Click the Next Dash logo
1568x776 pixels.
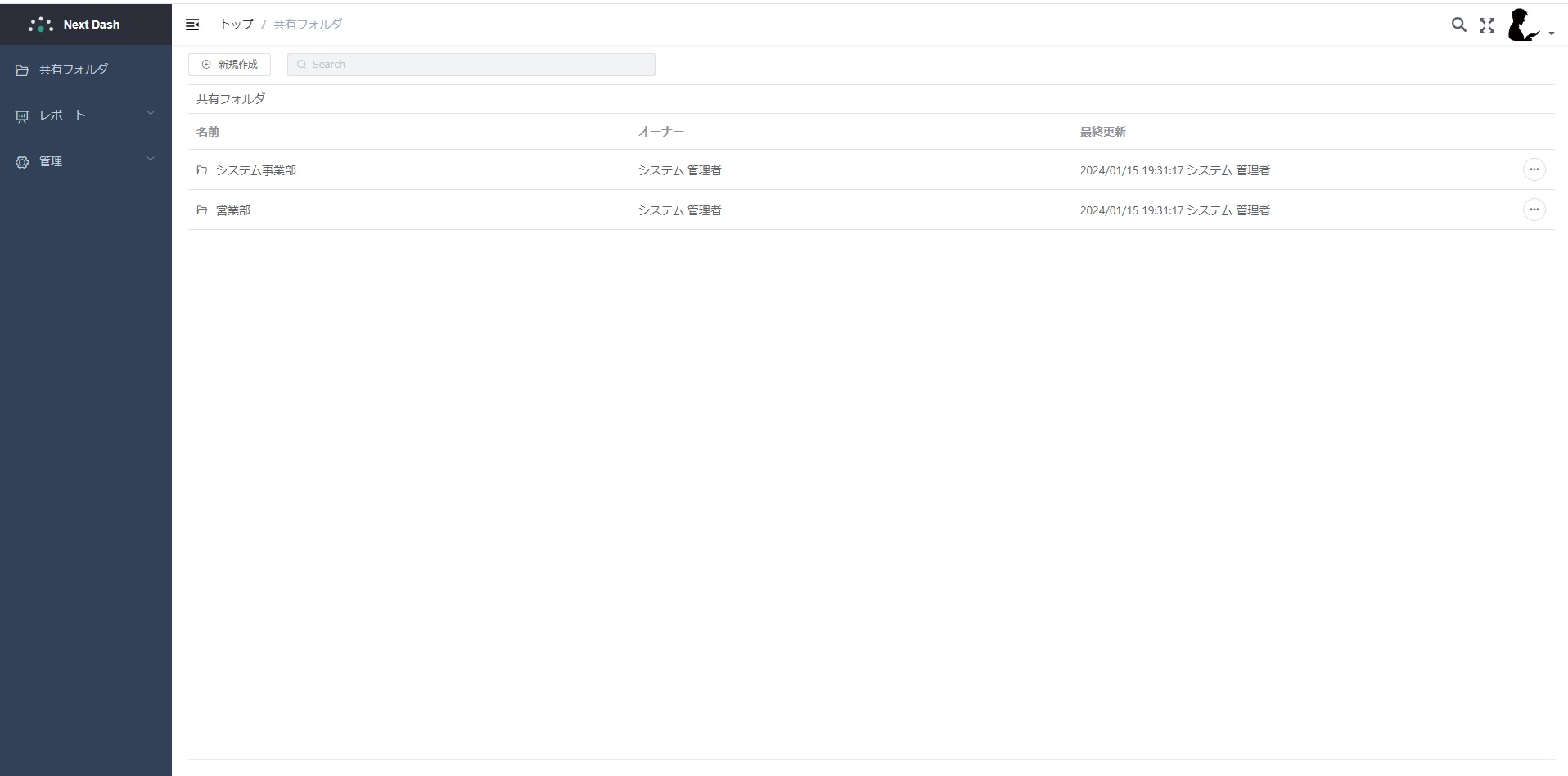(x=74, y=25)
